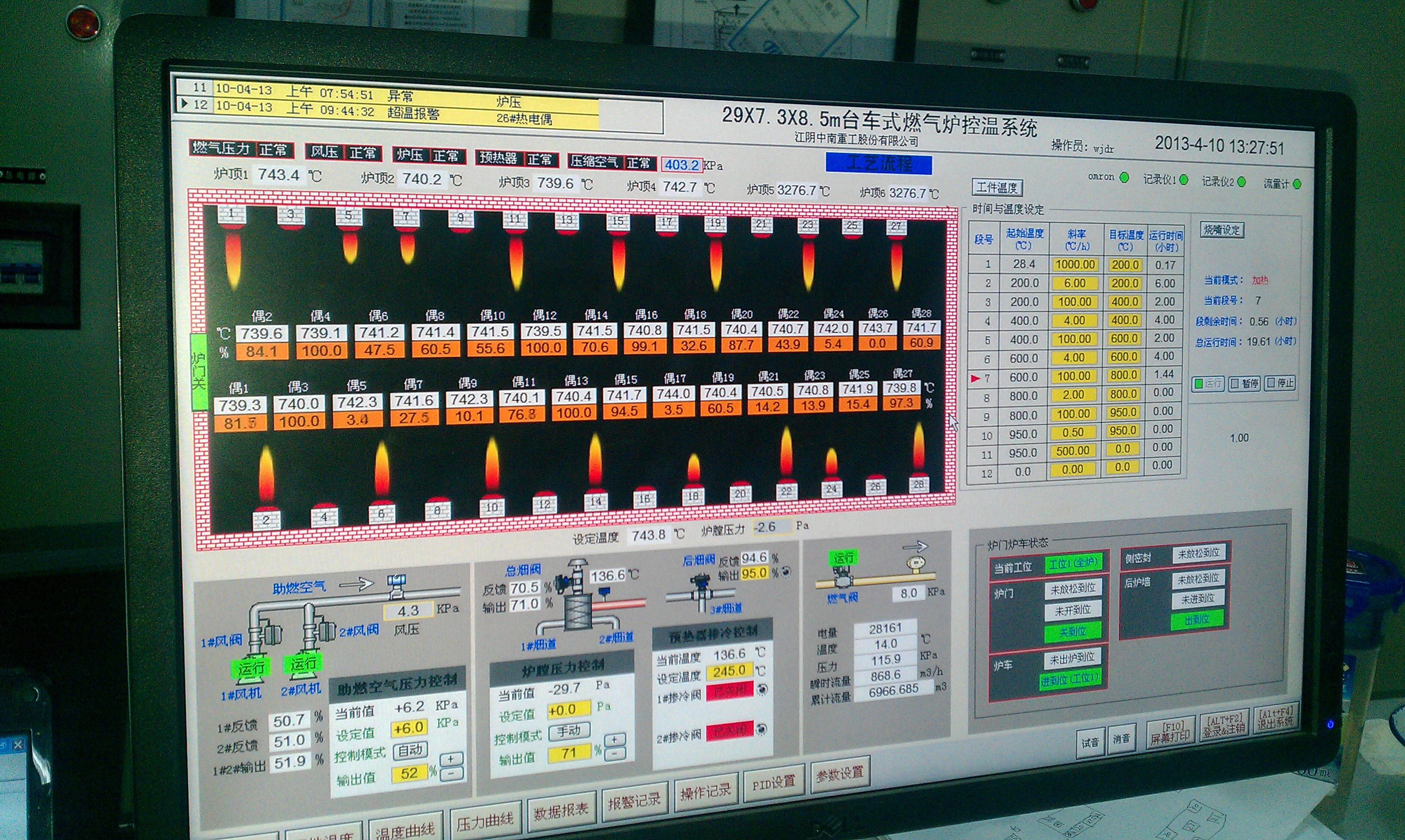The height and width of the screenshot is (840, 1405).
Task: Toggle the 运行 run checkbox
Action: (1198, 384)
